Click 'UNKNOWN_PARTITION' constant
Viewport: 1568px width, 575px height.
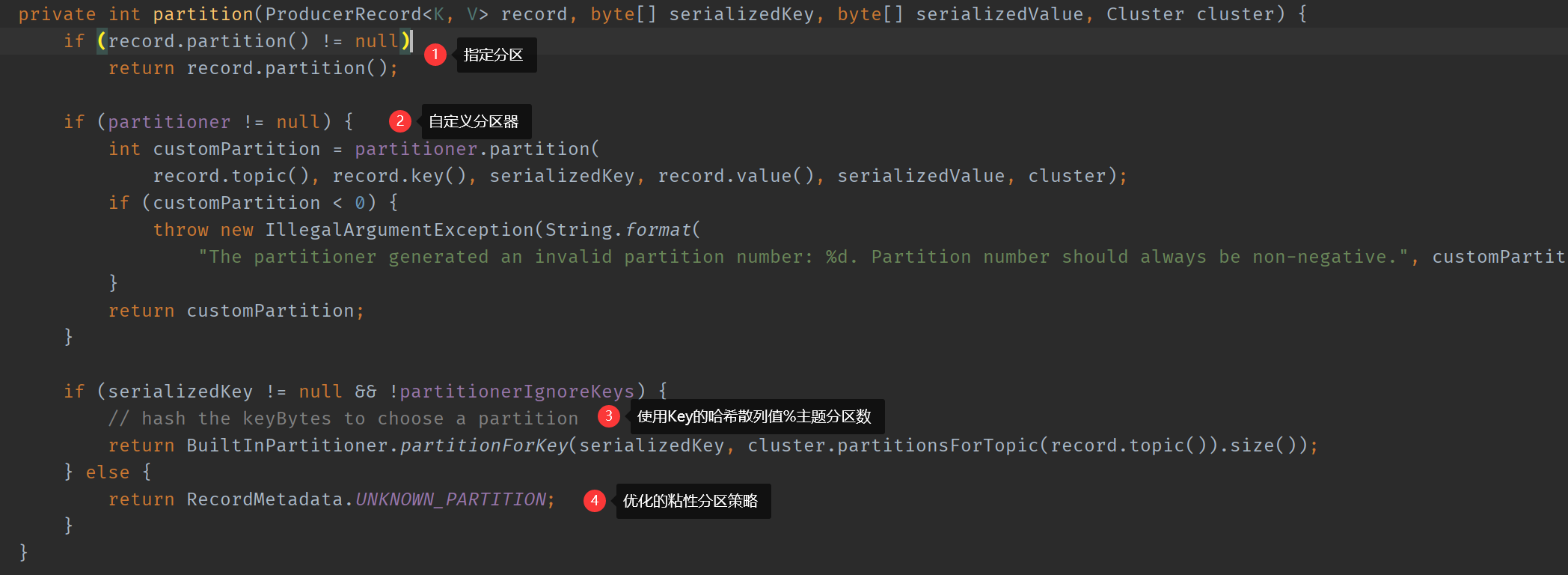coord(450,499)
